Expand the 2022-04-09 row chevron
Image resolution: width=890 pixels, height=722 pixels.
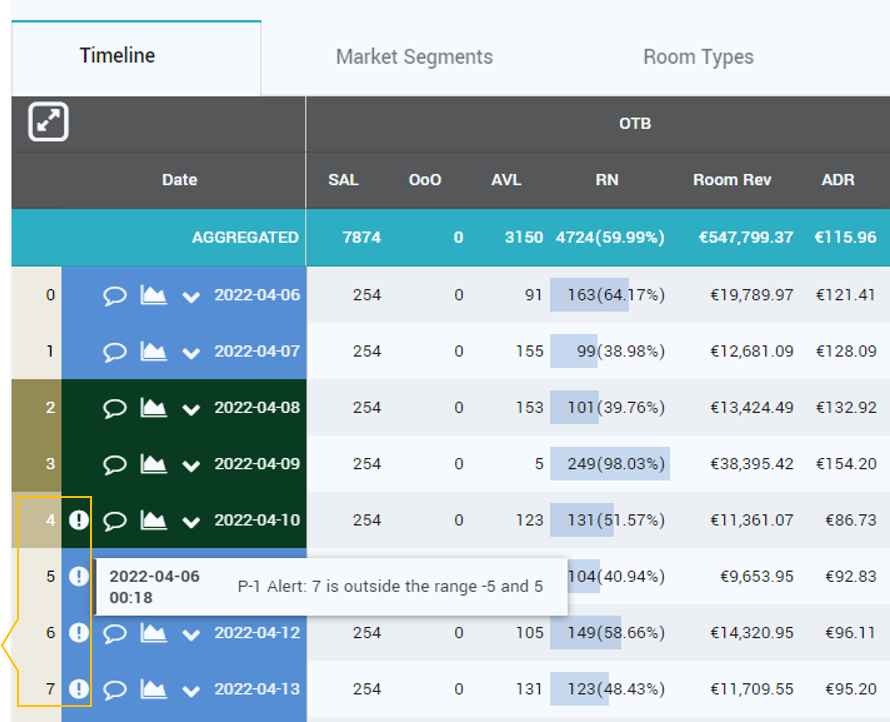pyautogui.click(x=191, y=465)
